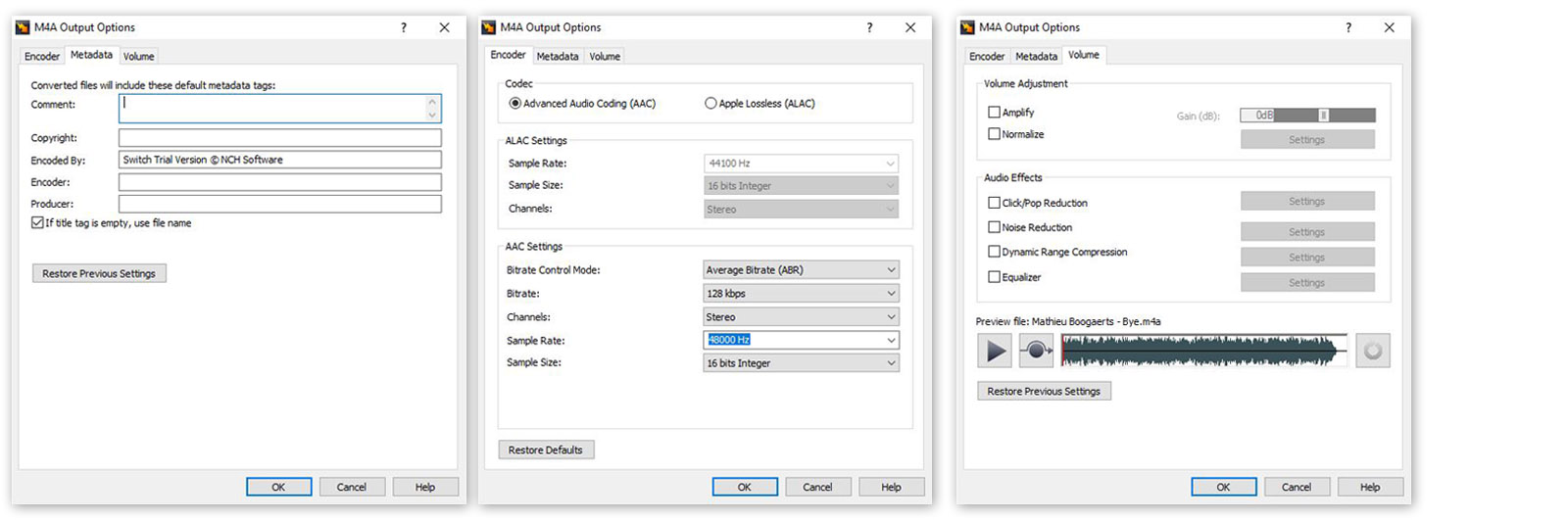Viewport: 1568px width, 520px height.
Task: Enable Click/Pop Reduction effect
Action: point(994,203)
